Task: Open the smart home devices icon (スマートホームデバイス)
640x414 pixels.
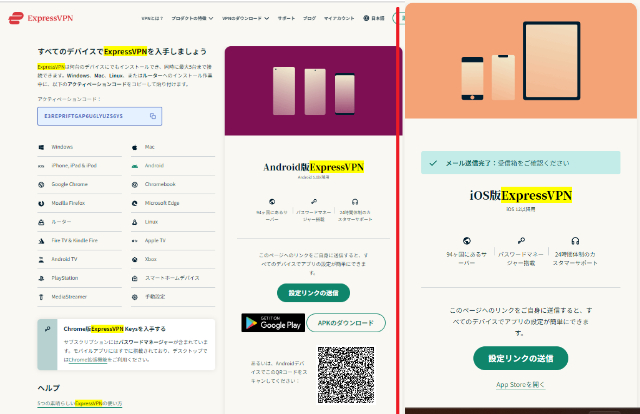Action: click(x=135, y=278)
